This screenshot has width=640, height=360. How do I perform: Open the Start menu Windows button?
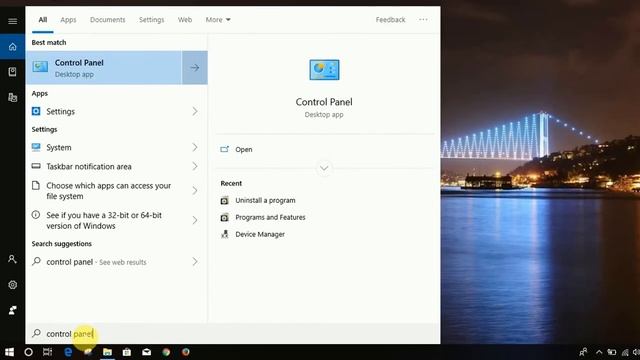(9, 352)
